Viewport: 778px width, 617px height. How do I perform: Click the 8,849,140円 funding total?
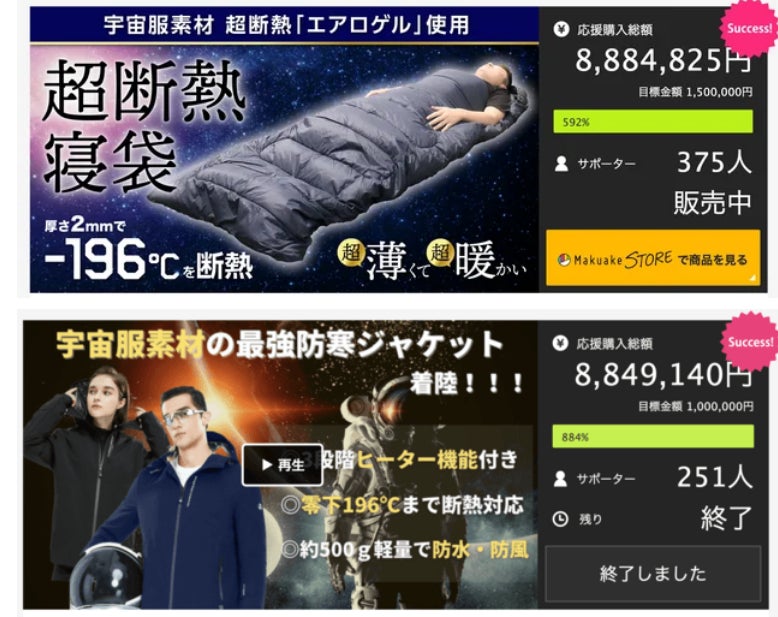(x=663, y=374)
